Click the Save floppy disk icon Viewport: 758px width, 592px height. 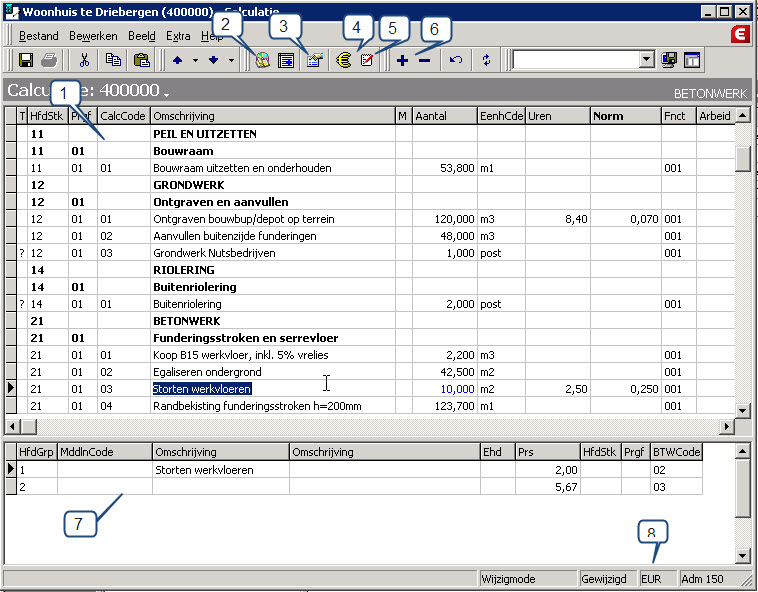click(x=26, y=60)
